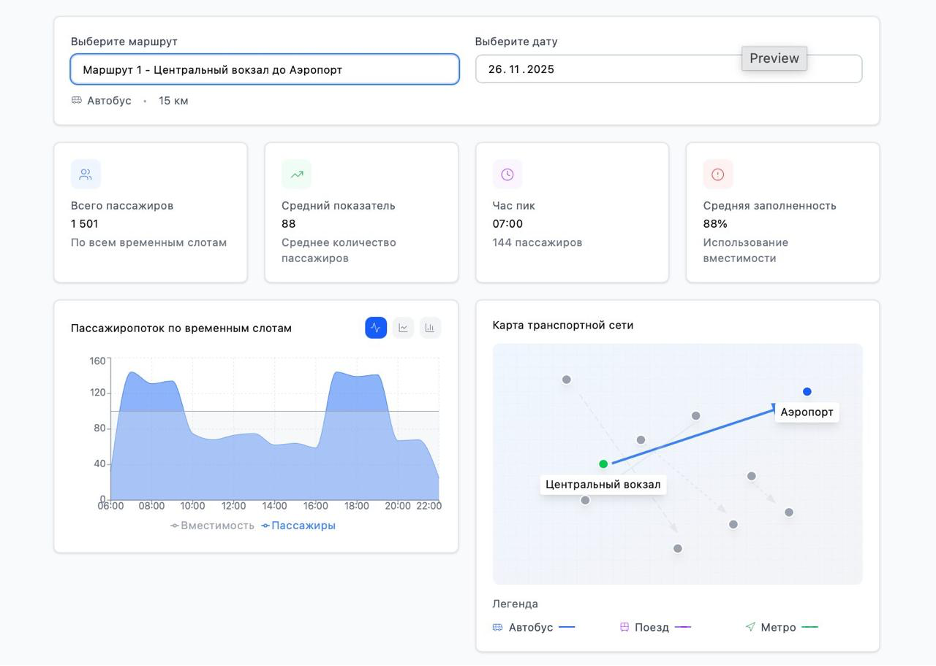Open the route selection dropdown

(265, 69)
